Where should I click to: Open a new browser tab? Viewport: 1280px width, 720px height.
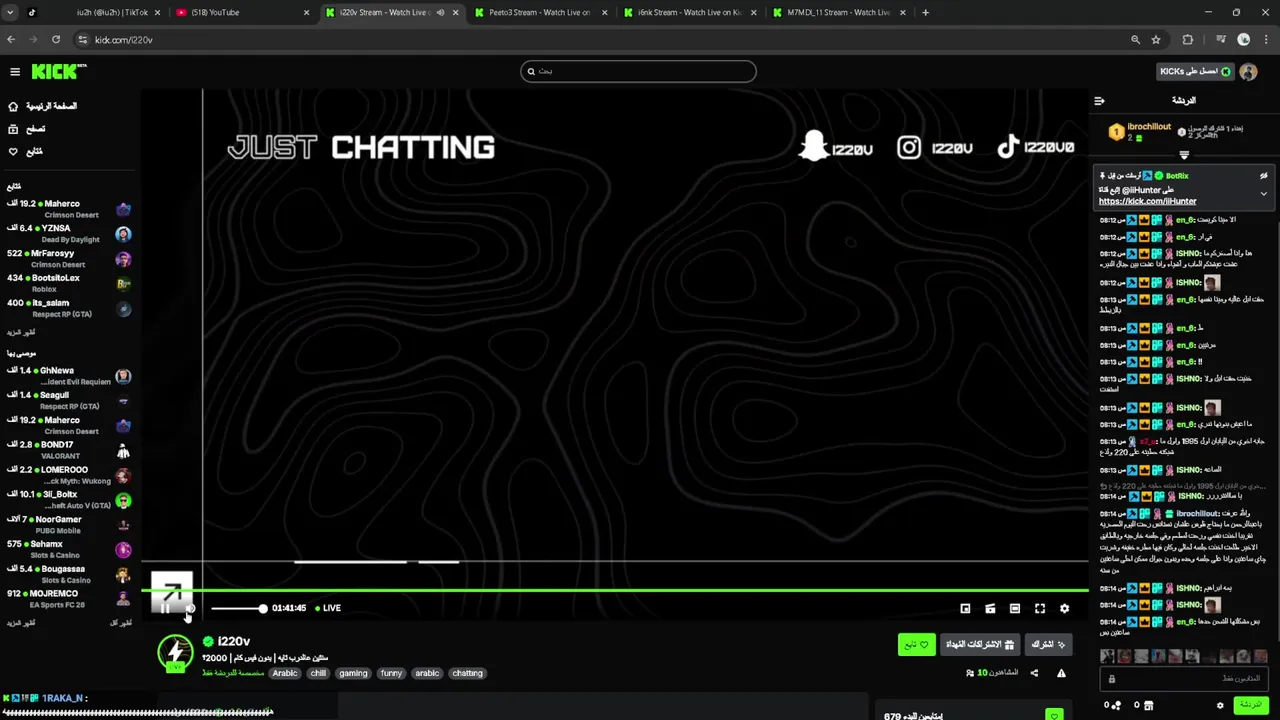coord(925,13)
